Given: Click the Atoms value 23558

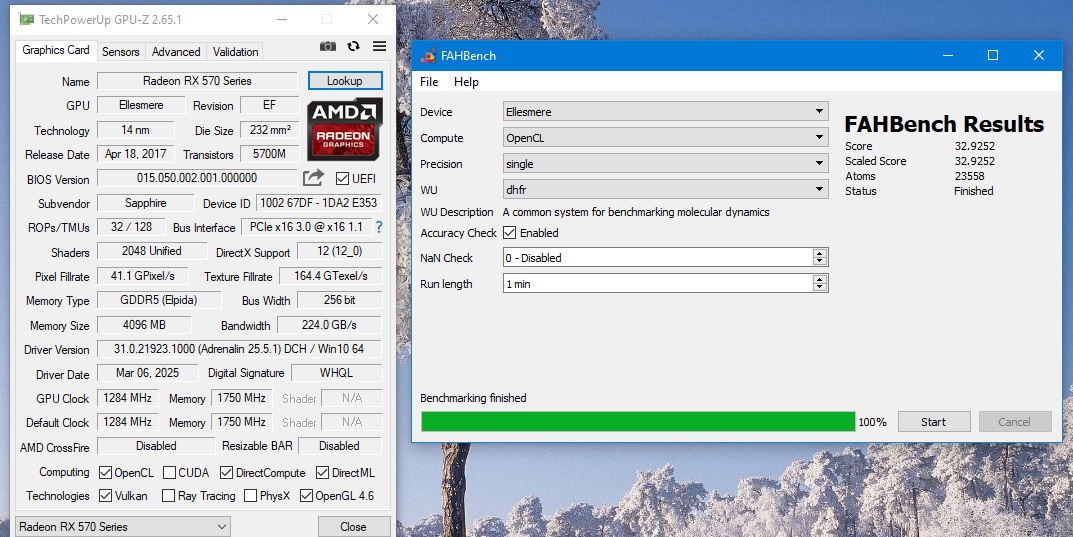Looking at the screenshot, I should [969, 176].
